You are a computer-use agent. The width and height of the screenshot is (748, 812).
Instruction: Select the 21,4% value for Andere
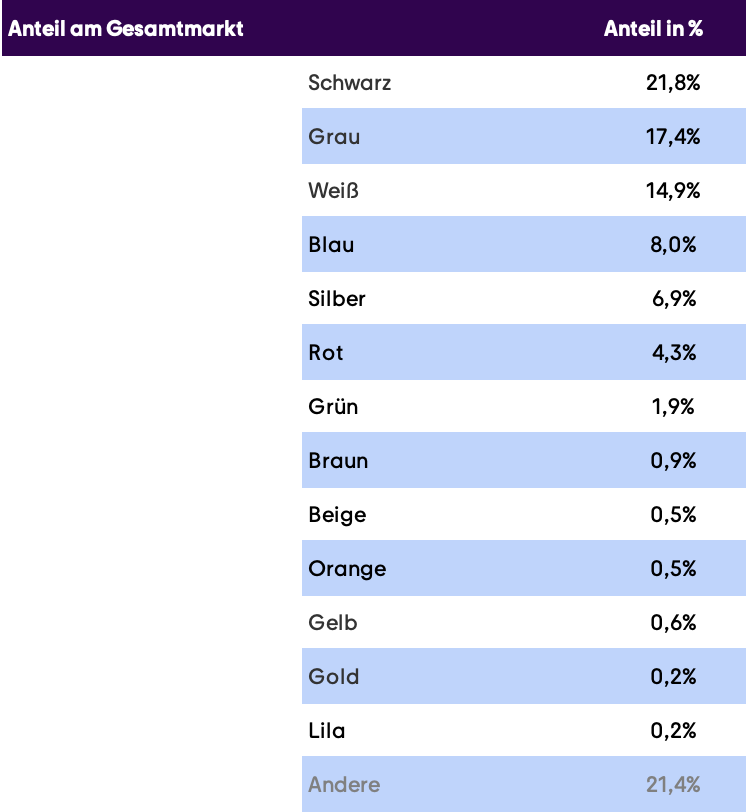pos(673,785)
